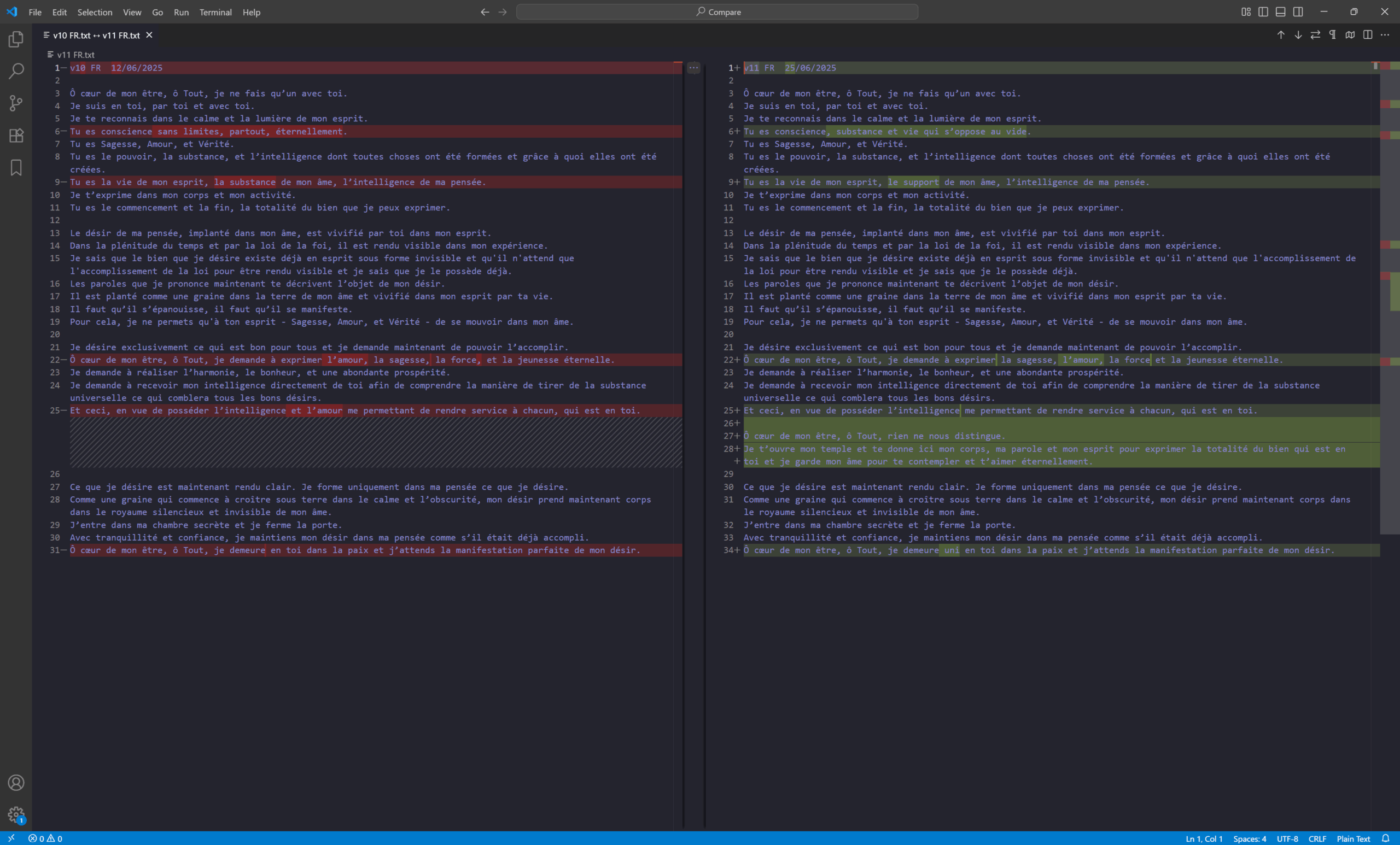Open the Terminal menu
This screenshot has width=1400, height=845.
pyautogui.click(x=215, y=12)
